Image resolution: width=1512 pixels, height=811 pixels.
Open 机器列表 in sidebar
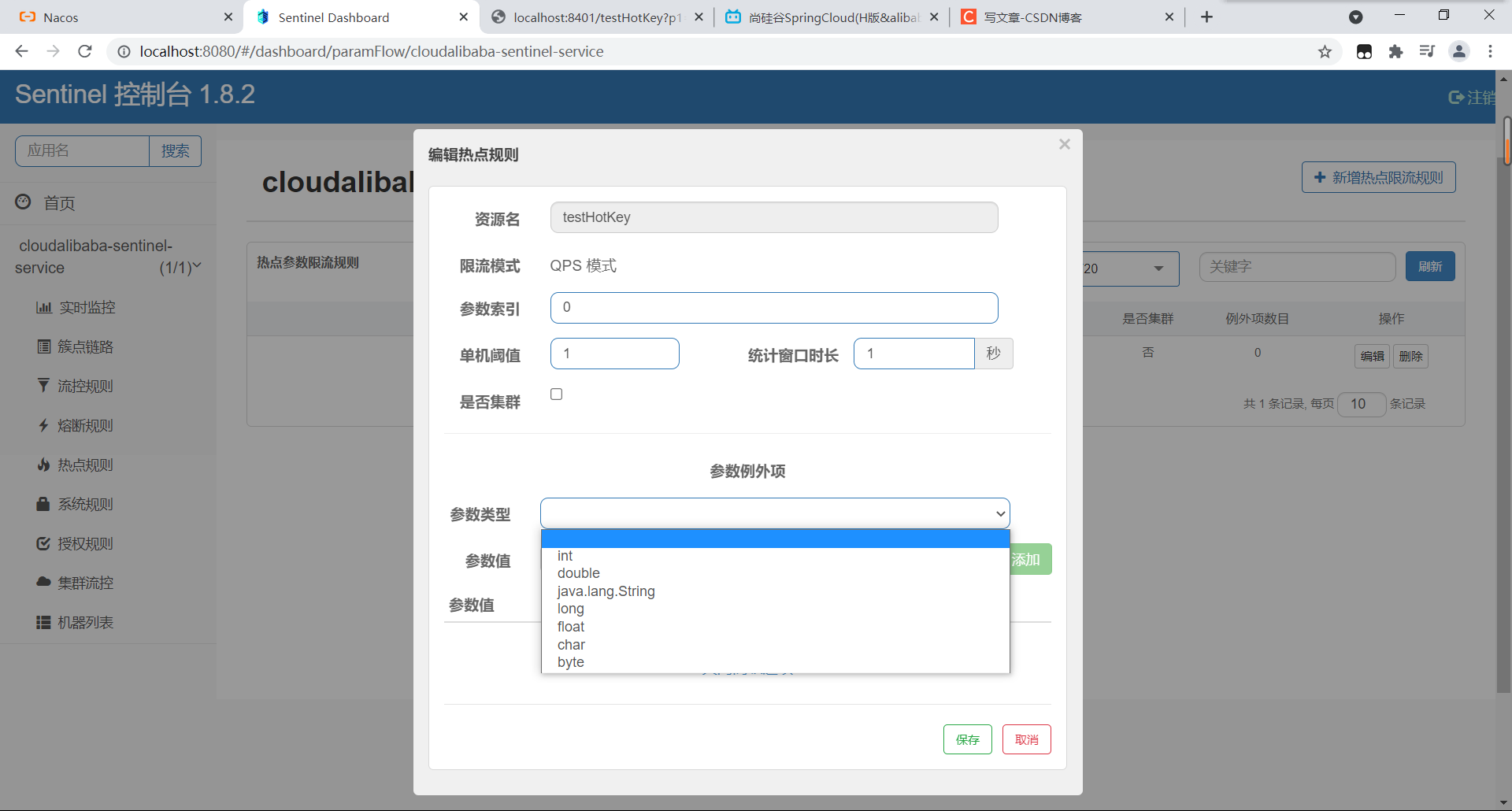(x=76, y=622)
